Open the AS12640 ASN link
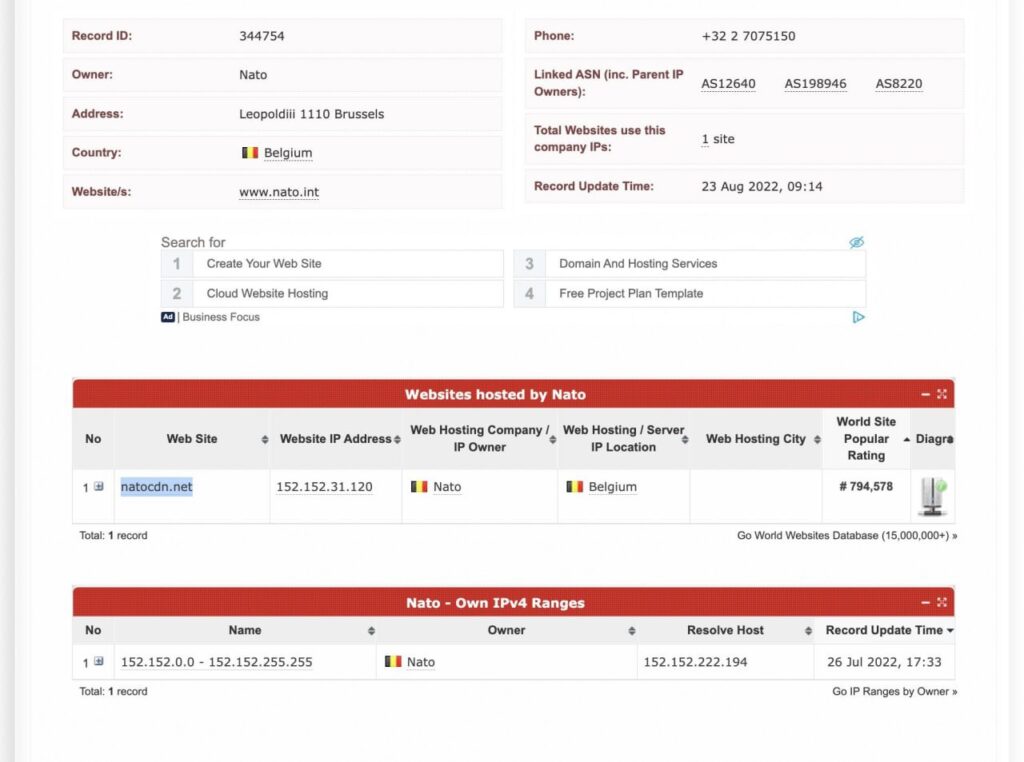 (728, 84)
